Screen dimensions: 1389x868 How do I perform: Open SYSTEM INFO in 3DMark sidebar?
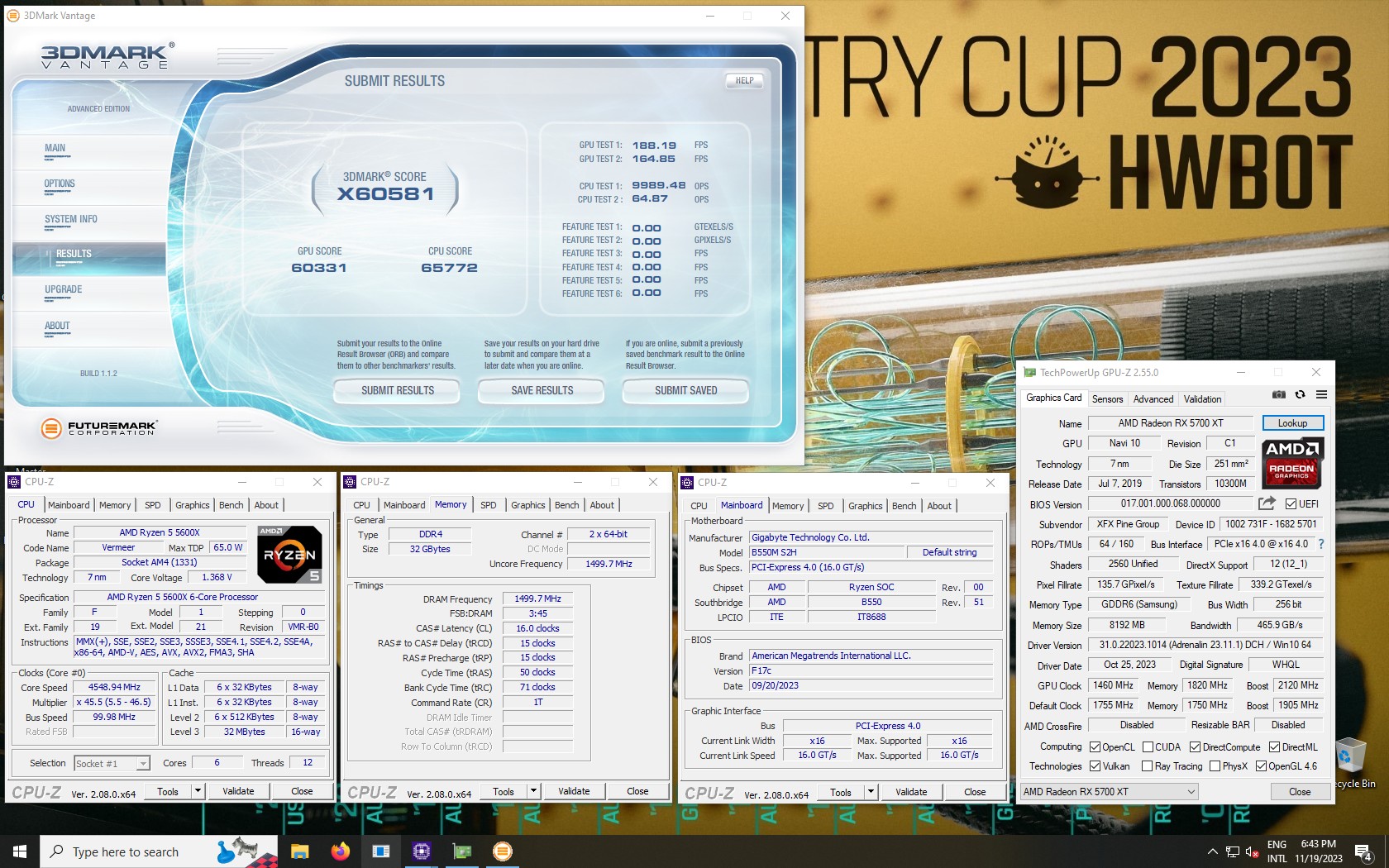coord(70,219)
